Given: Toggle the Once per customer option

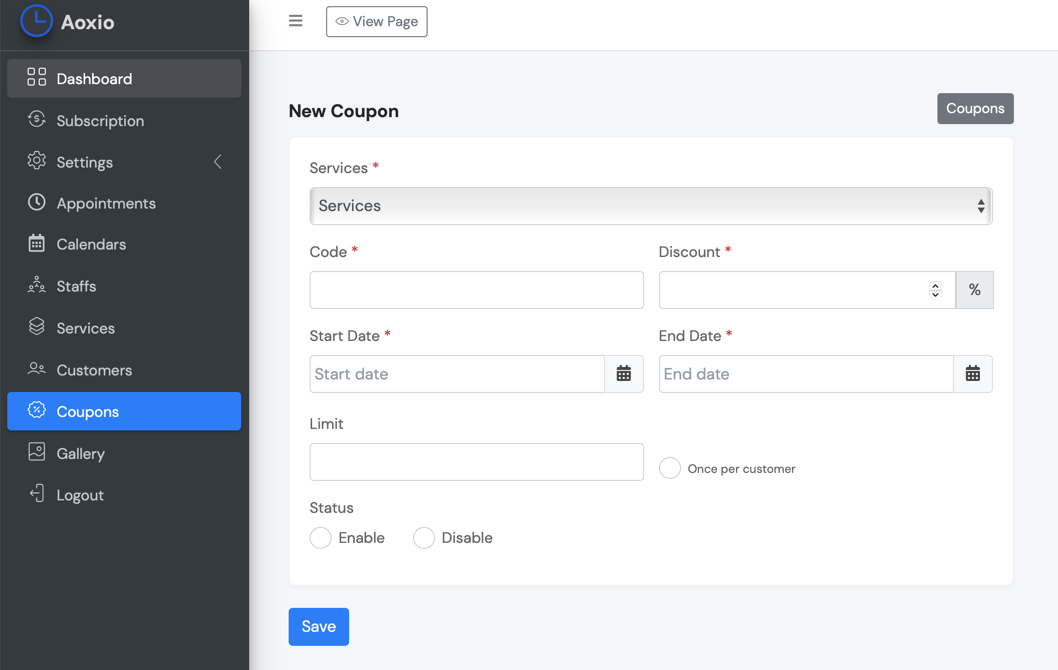Looking at the screenshot, I should pyautogui.click(x=669, y=468).
